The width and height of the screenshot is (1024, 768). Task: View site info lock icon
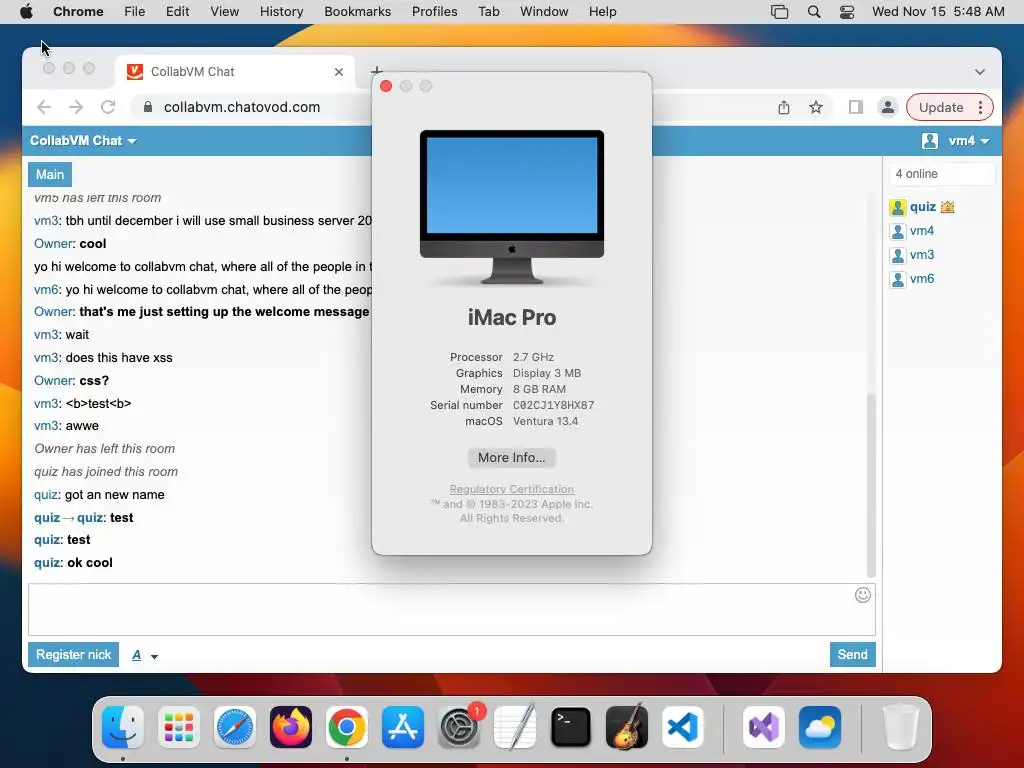click(x=148, y=107)
